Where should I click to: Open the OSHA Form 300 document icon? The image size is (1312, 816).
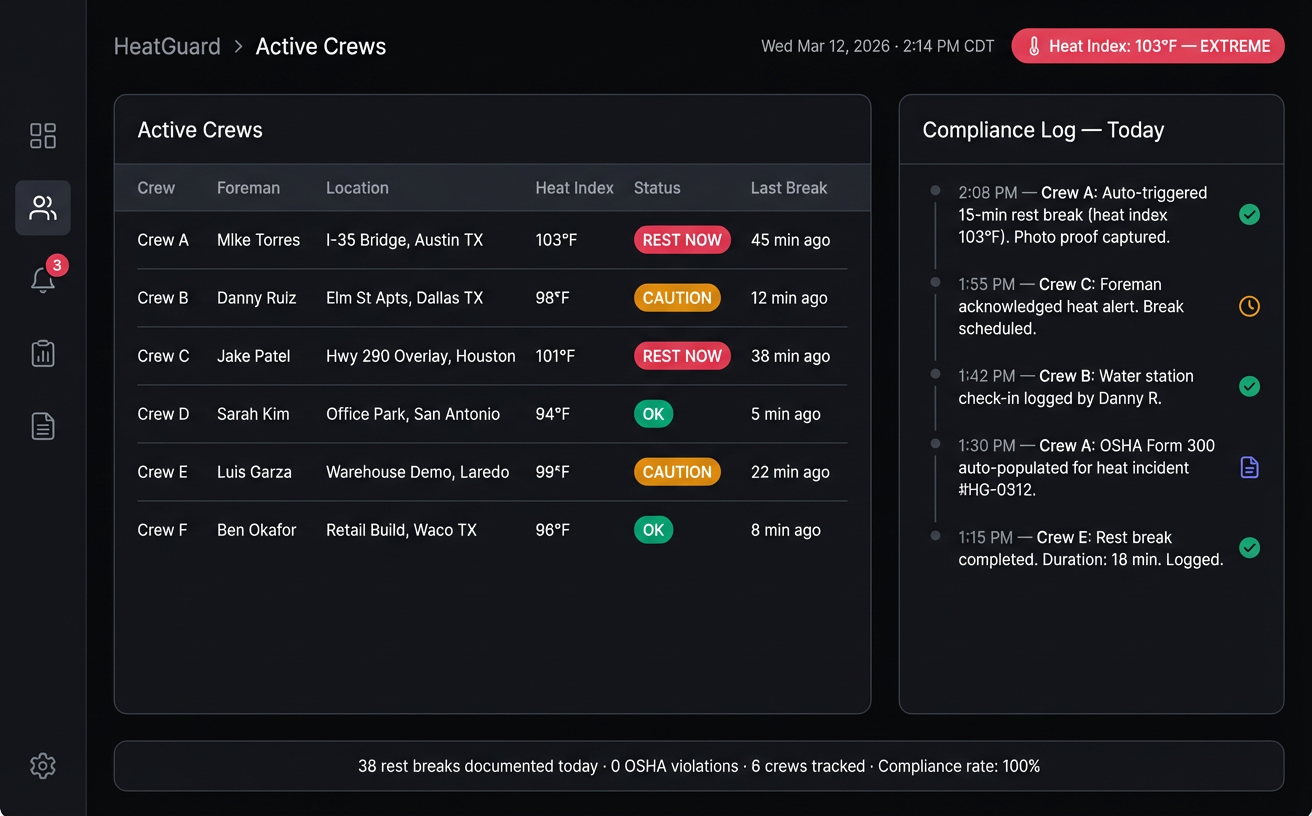coord(1249,467)
